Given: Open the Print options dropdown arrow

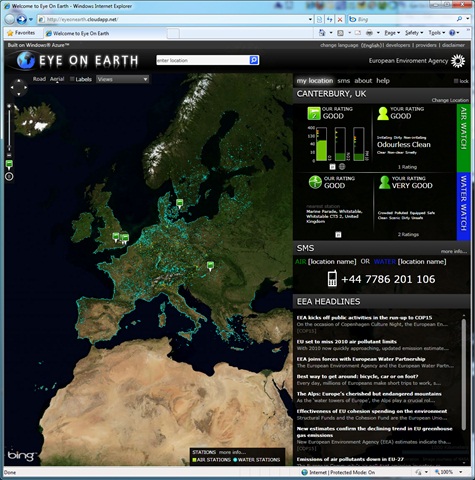Looking at the screenshot, I should [x=378, y=33].
